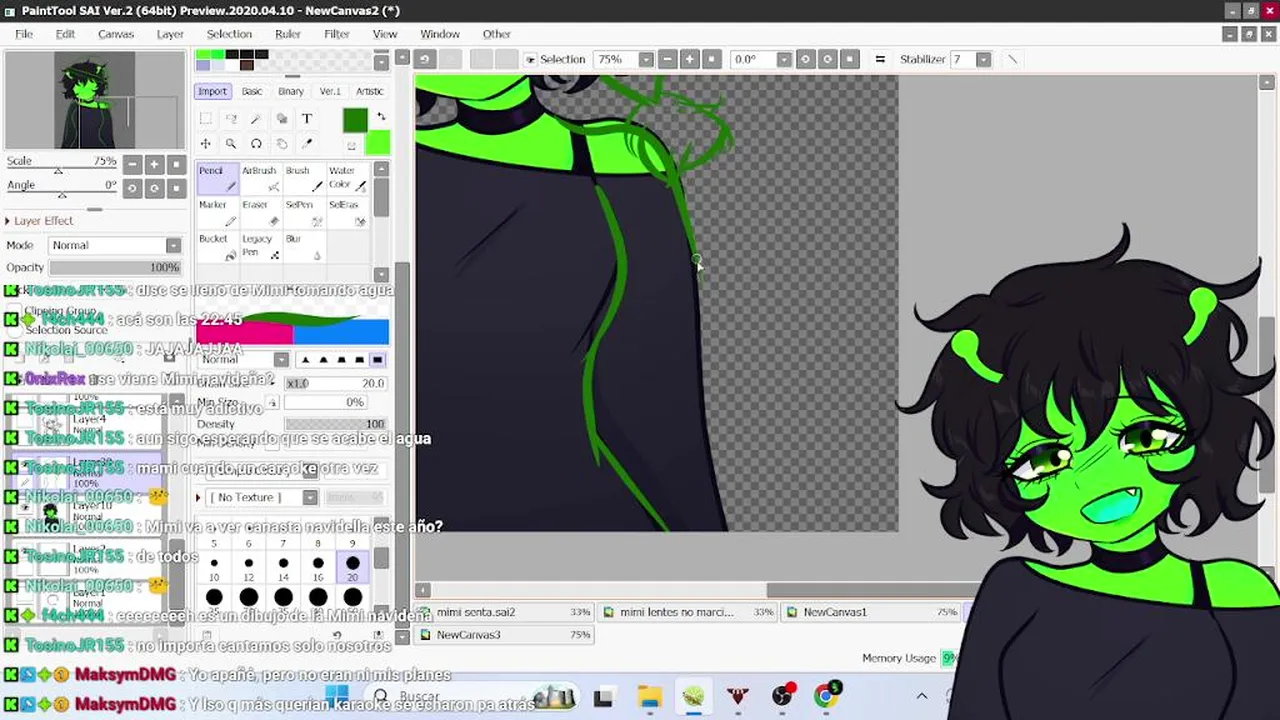Toggle the straight line drawing mode icon
Viewport: 1280px width, 720px height.
(x=1012, y=59)
